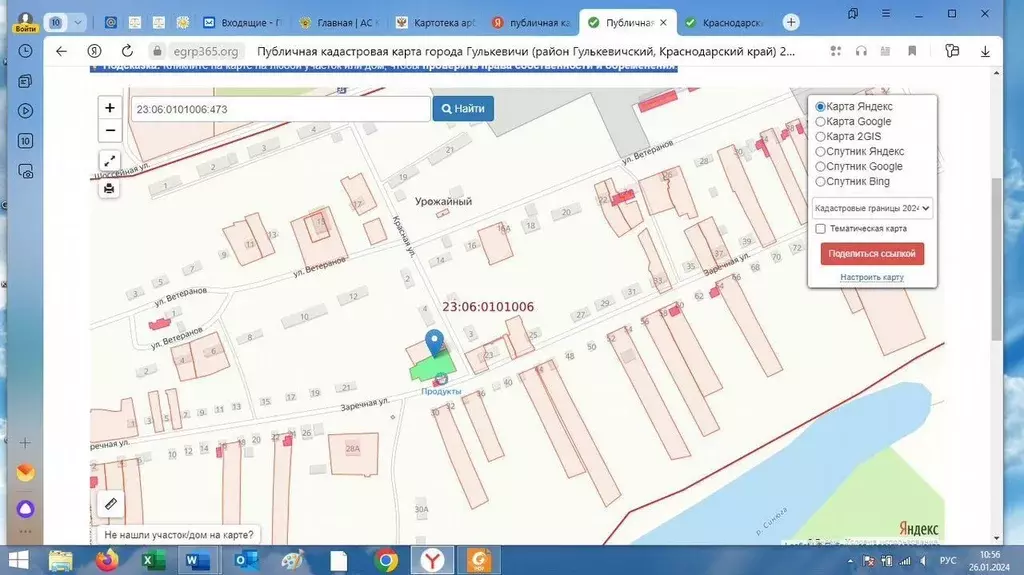Image resolution: width=1024 pixels, height=575 pixels.
Task: Open browser main menu hamburger
Action: tap(886, 14)
